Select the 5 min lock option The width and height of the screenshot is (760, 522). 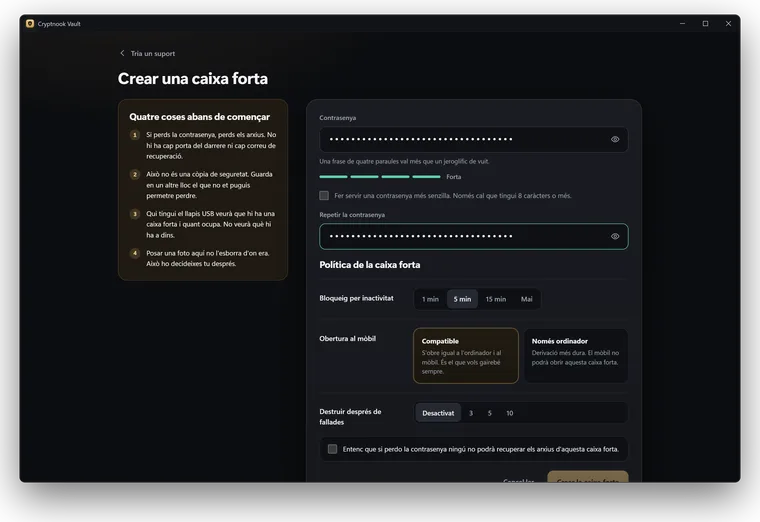pyautogui.click(x=462, y=299)
